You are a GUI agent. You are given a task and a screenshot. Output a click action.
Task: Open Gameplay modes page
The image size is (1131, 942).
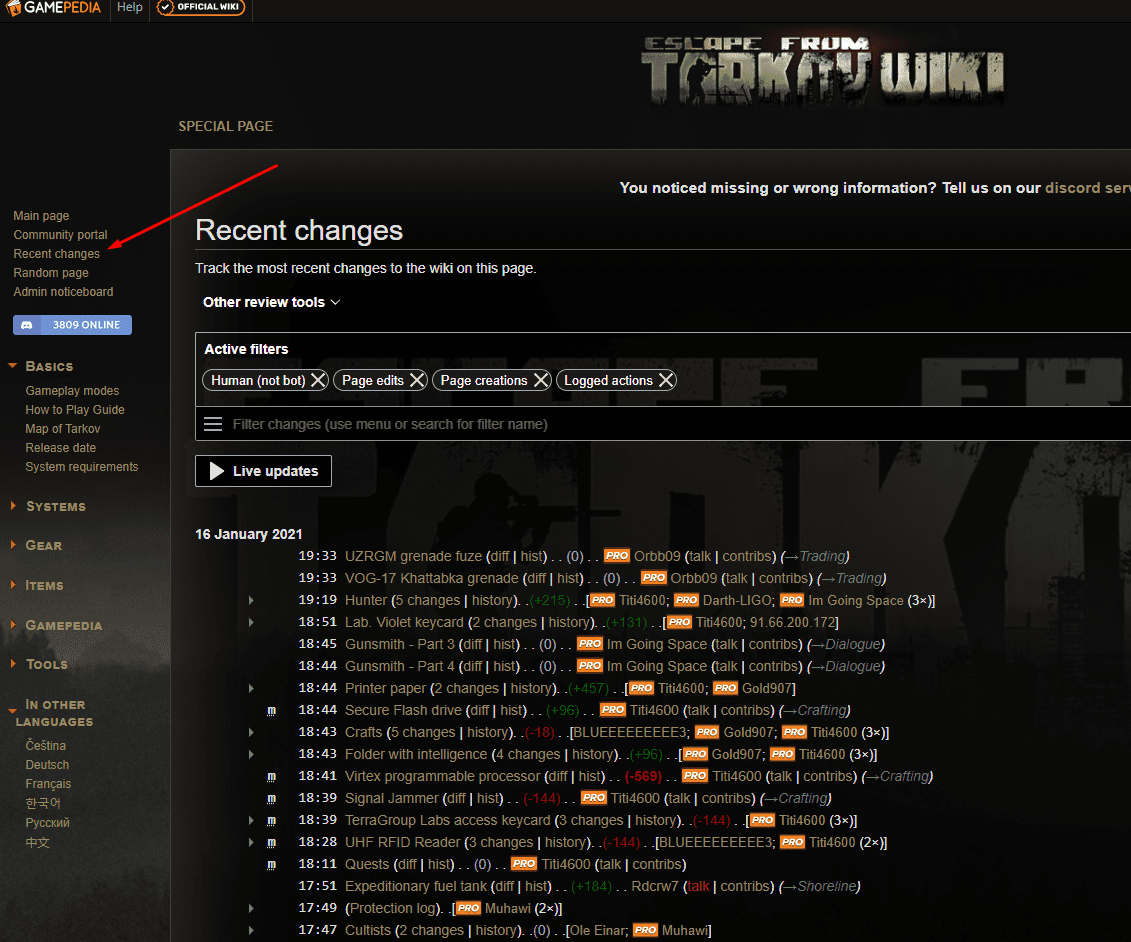tap(72, 390)
